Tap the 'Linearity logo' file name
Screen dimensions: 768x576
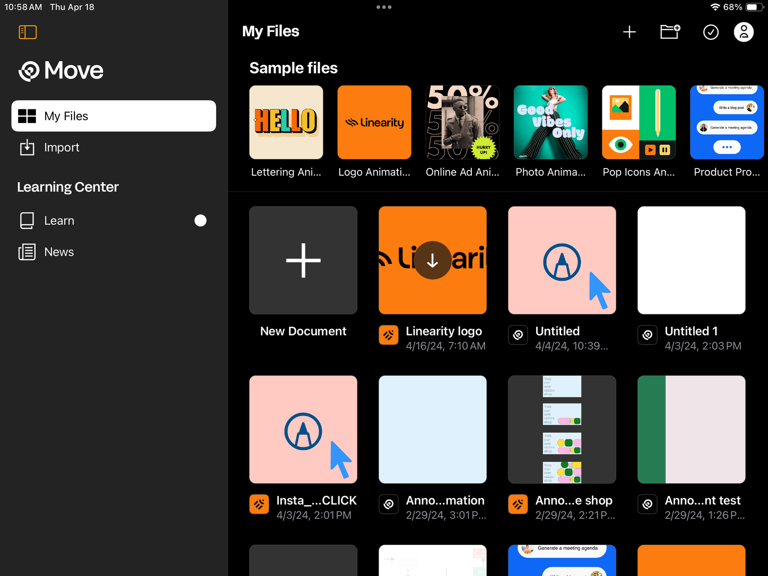pyautogui.click(x=444, y=331)
